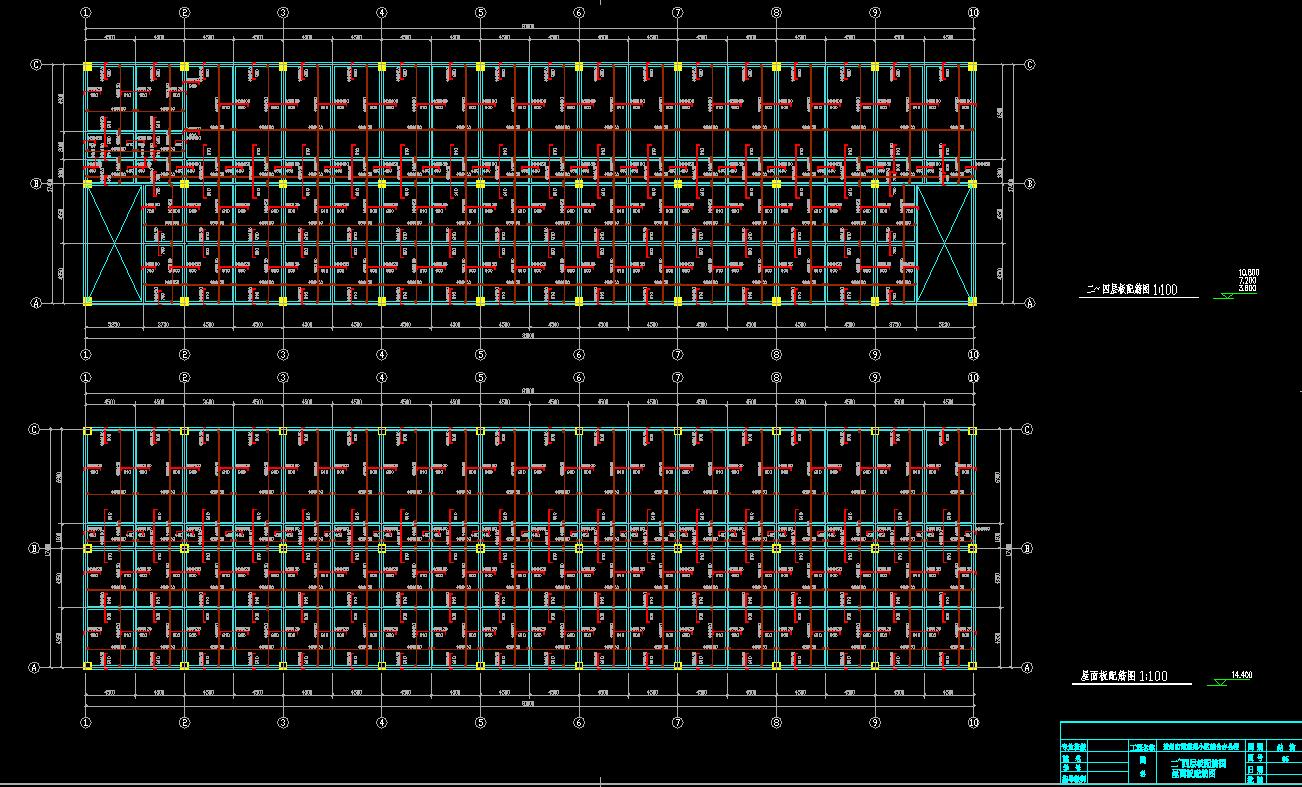Select X-crossed opening at right end of upper plan
The image size is (1302, 787).
coord(944,242)
